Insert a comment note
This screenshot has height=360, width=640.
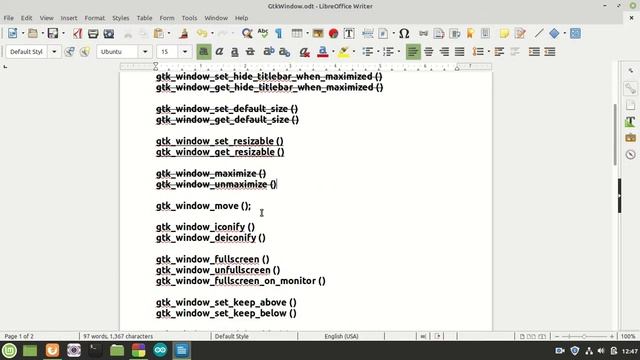point(504,33)
